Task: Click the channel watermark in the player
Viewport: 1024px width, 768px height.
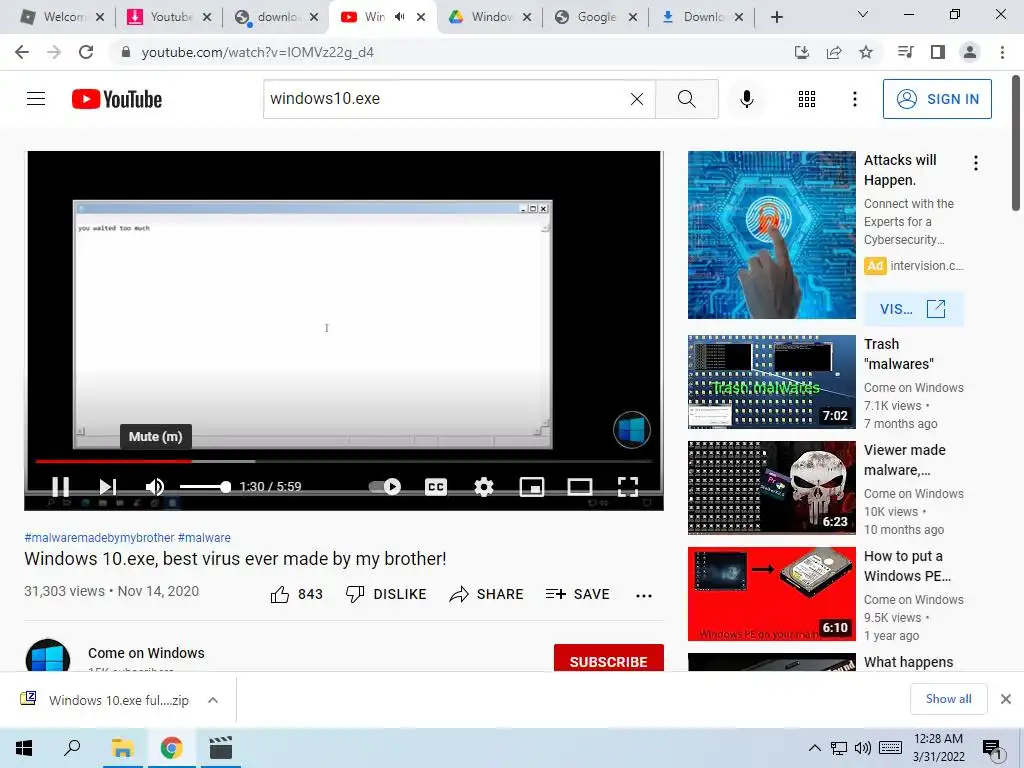Action: tap(632, 430)
